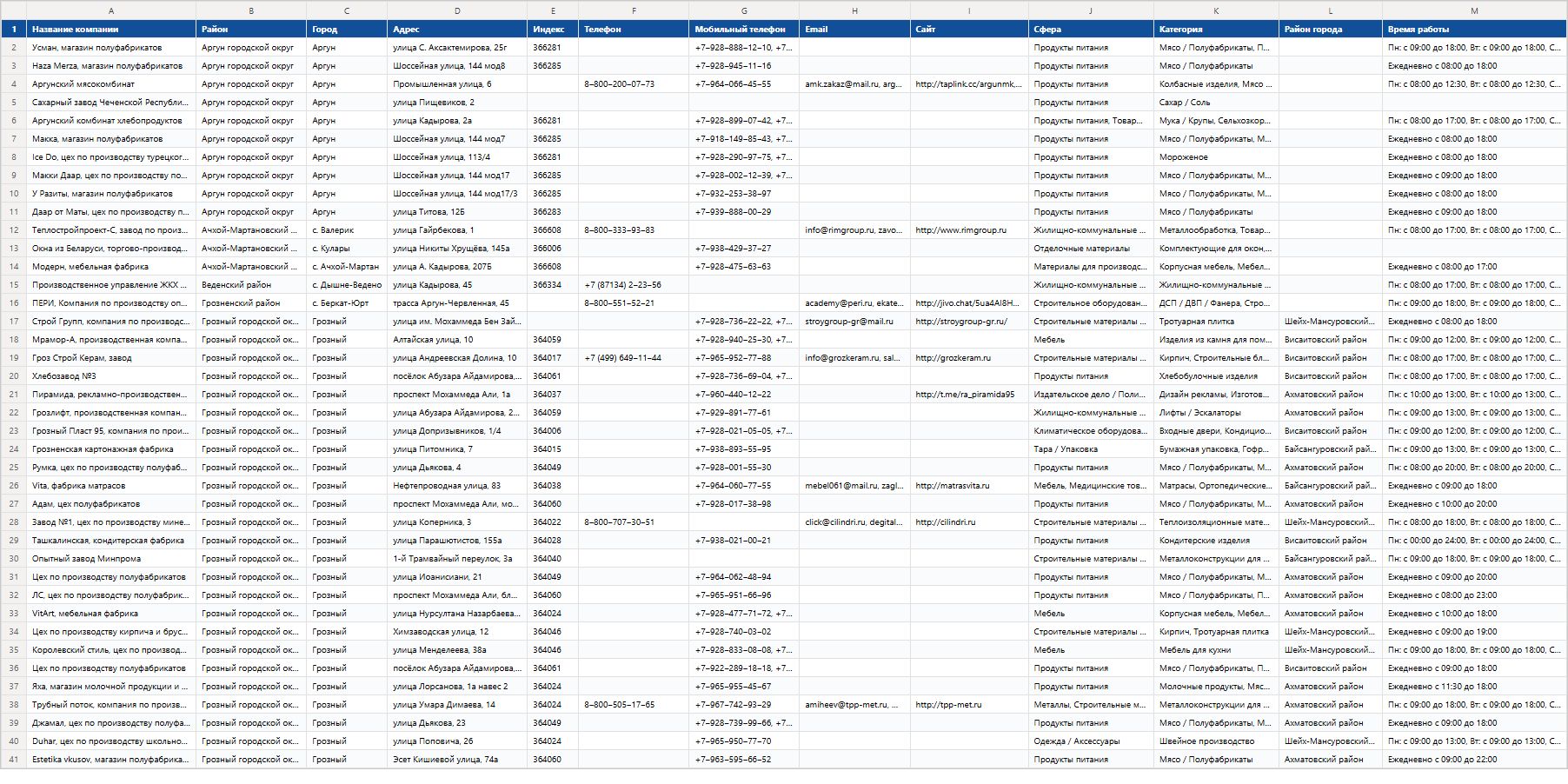Select phone number "+7 (87134) 2–23–56"
Viewport: 1568px width, 784px height.
pyautogui.click(x=634, y=285)
